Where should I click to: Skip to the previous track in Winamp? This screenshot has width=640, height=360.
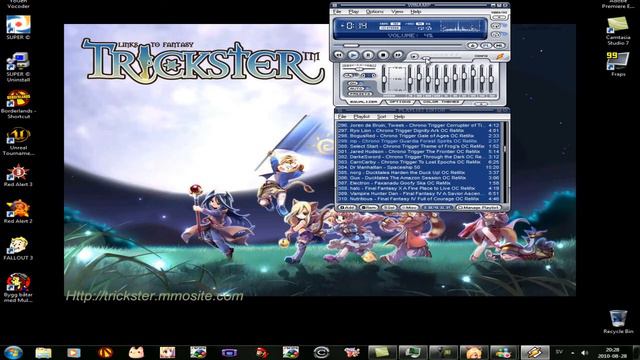click(339, 55)
